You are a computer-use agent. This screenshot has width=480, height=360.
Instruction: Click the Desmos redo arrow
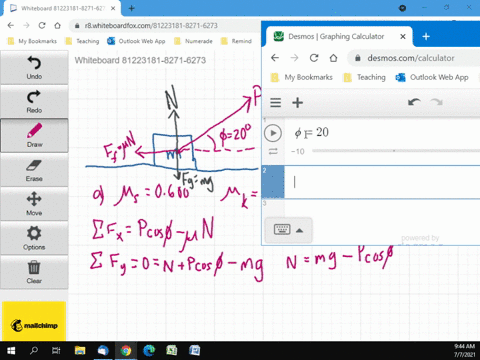click(x=436, y=102)
